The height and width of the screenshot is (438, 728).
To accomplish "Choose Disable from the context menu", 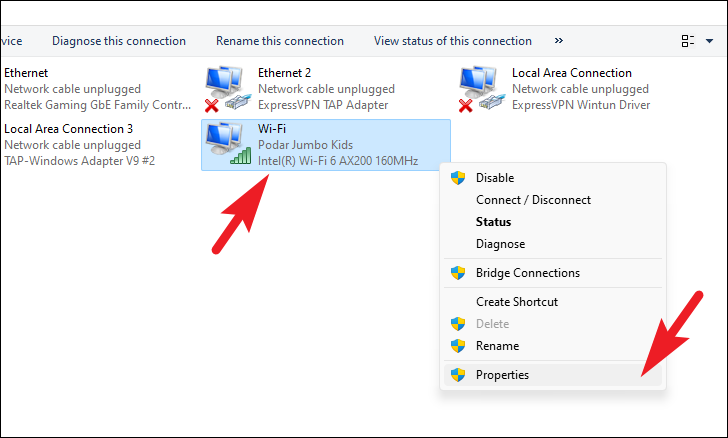I will click(552, 177).
